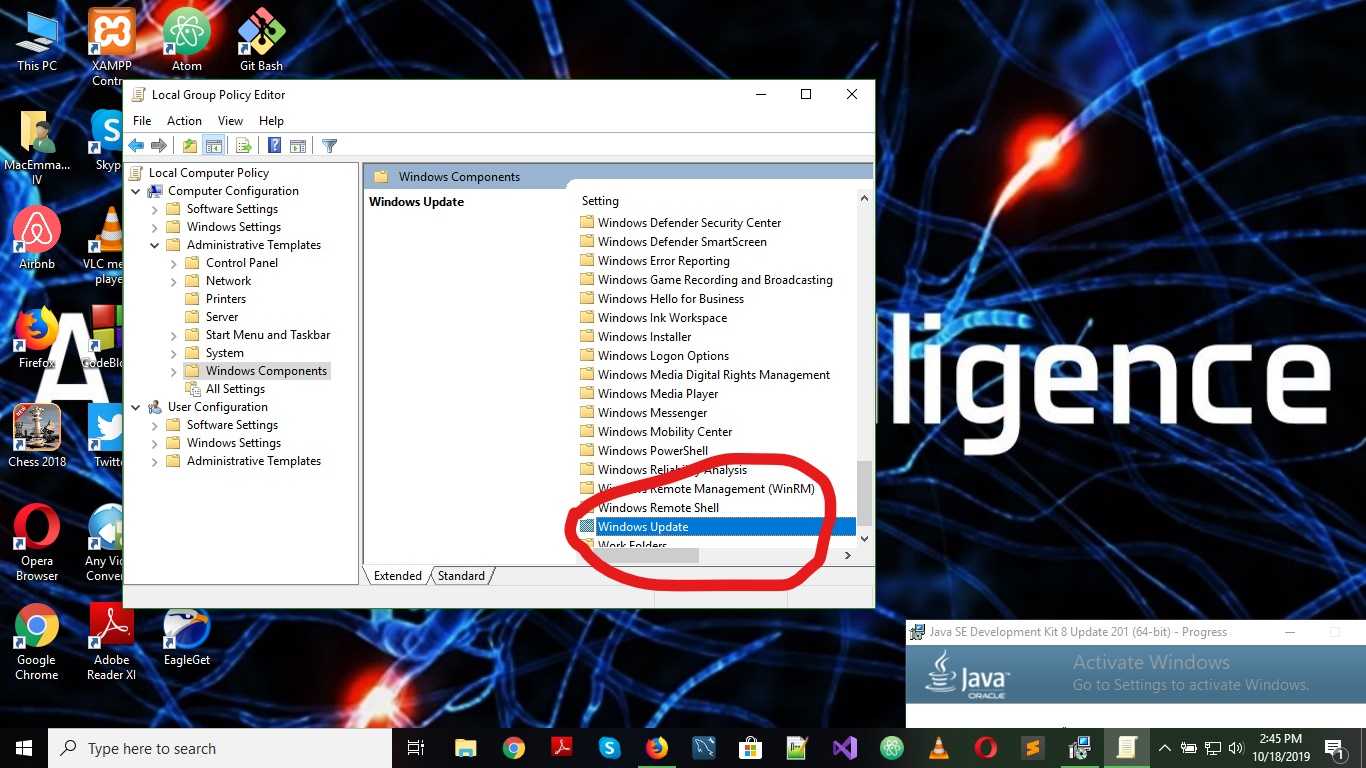Open the File menu

pyautogui.click(x=142, y=120)
